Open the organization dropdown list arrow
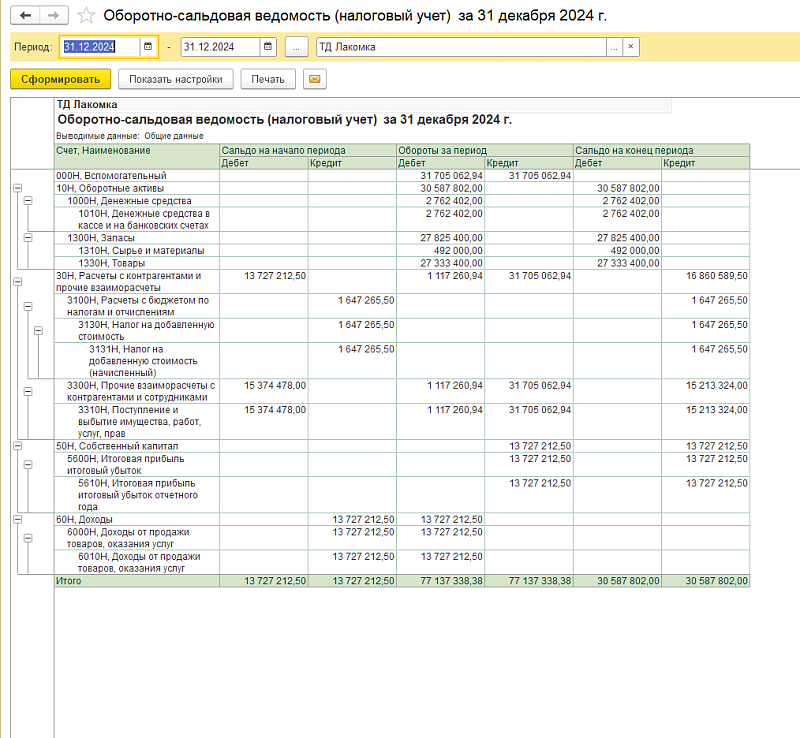 tap(614, 47)
